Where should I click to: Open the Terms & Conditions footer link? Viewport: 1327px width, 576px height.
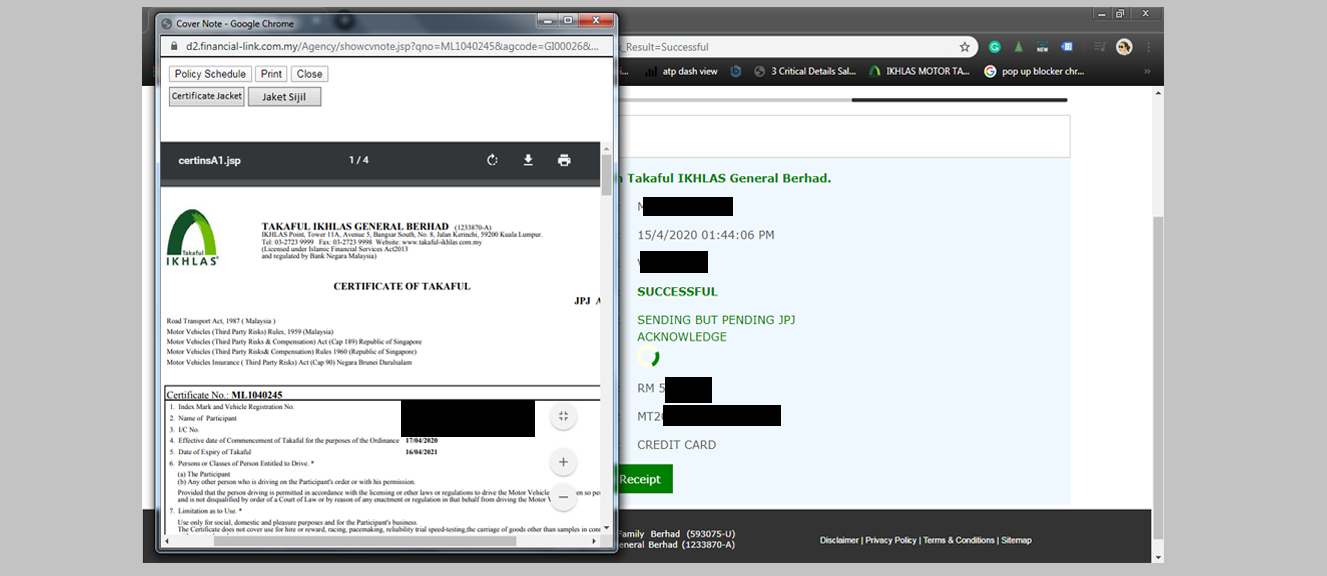pyautogui.click(x=959, y=540)
